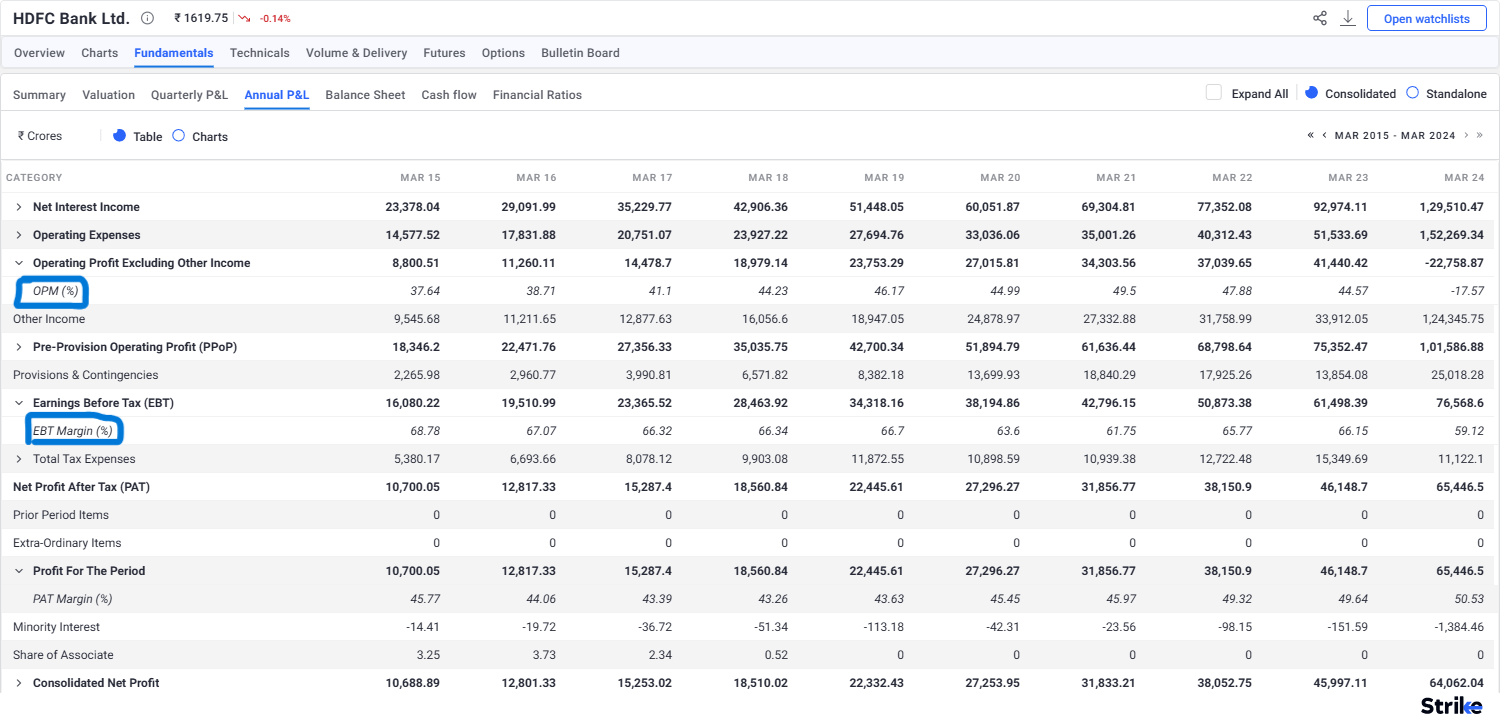1500x728 pixels.
Task: Click the Net Profit After Tax (PAT) label
Action: (84, 487)
